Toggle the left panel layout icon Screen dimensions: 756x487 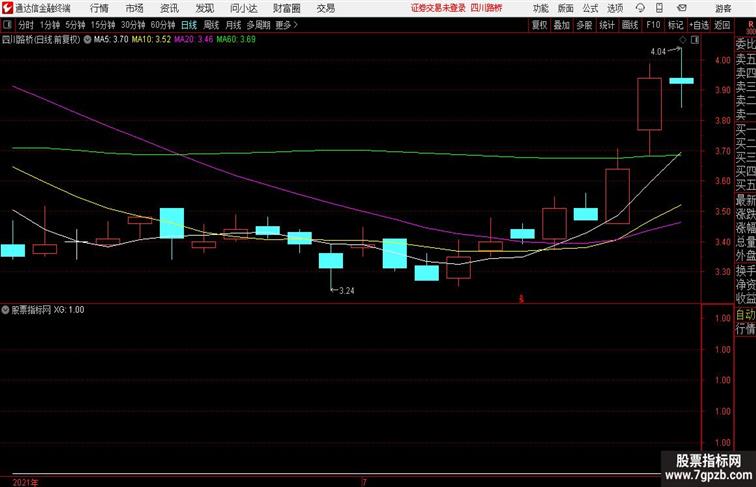pos(7,25)
